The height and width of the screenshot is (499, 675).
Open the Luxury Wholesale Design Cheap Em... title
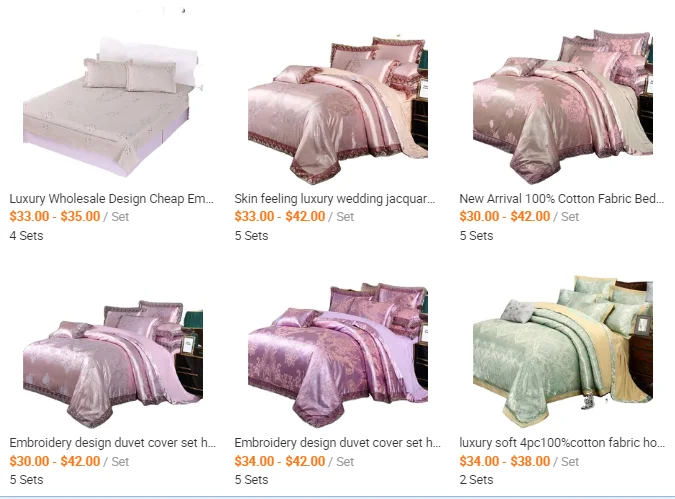coord(111,199)
